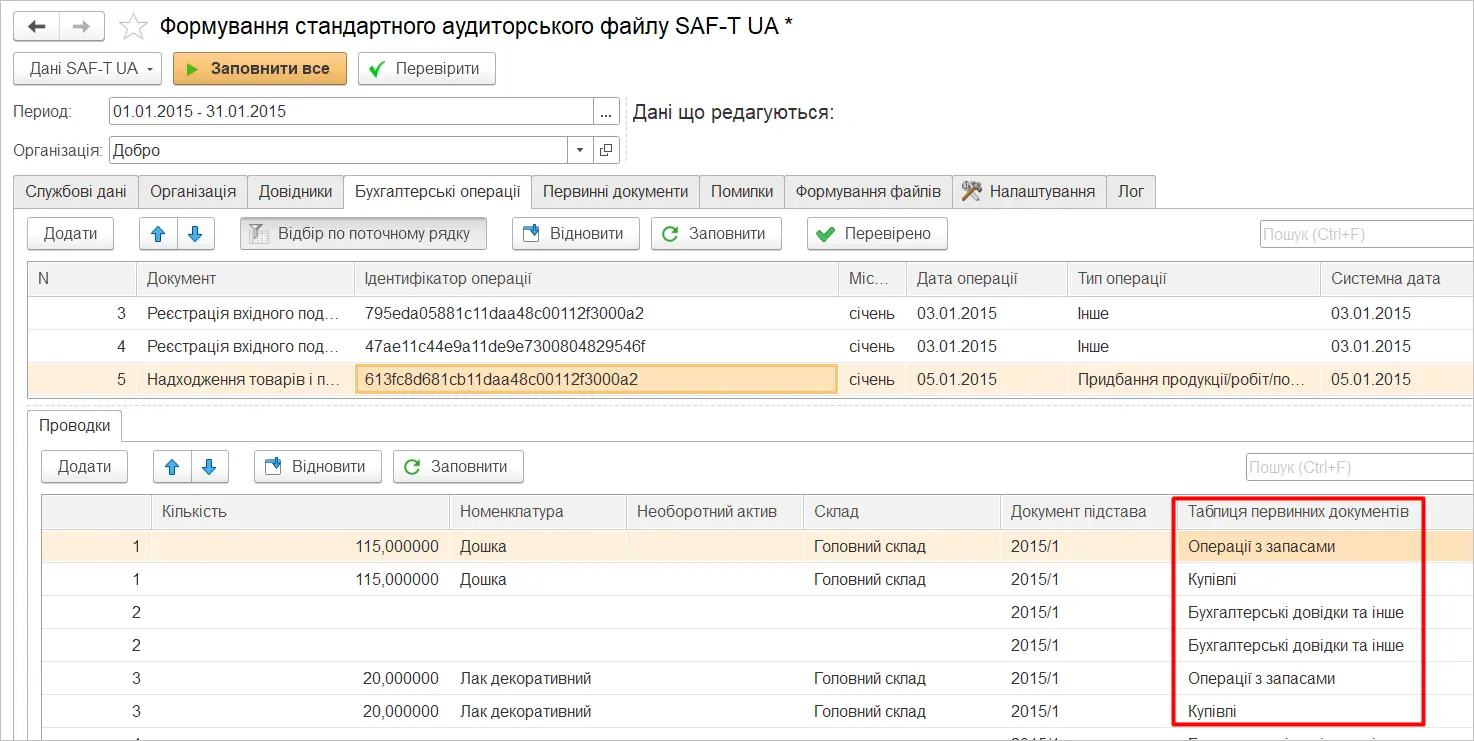Focus the operations search box
Viewport: 1474px width, 741px height.
1366,234
